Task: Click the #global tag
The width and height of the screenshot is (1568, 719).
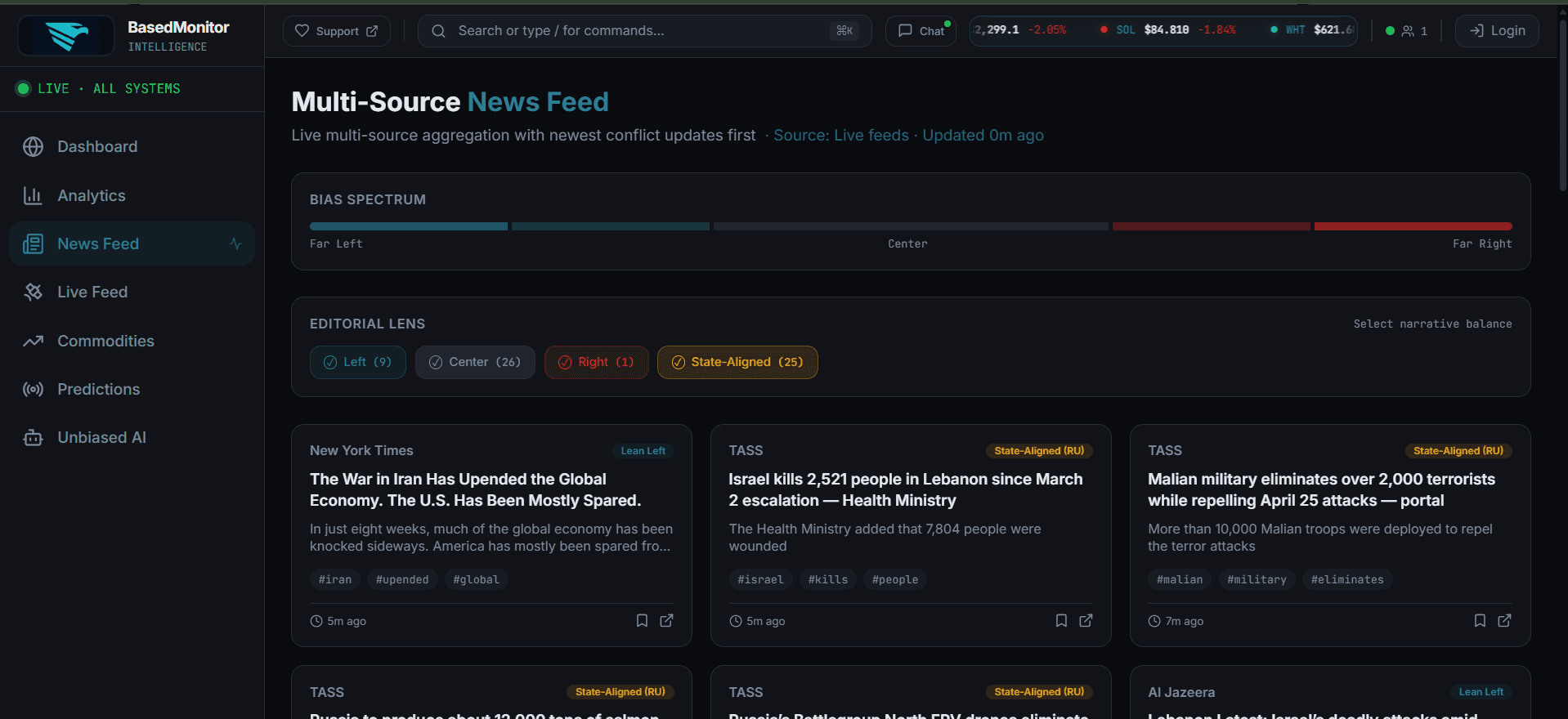Action: [x=476, y=579]
